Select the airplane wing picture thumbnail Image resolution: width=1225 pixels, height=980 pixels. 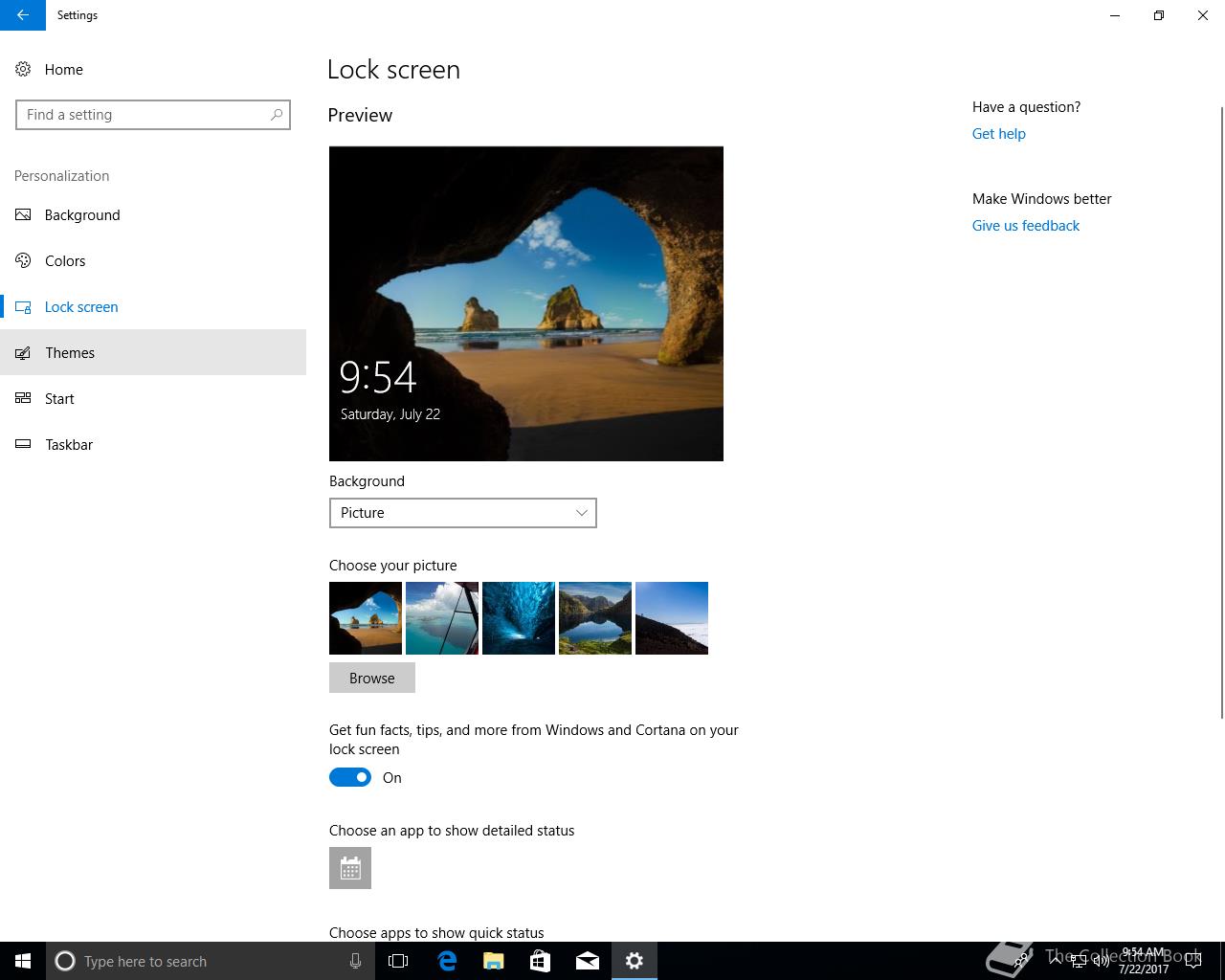(442, 618)
